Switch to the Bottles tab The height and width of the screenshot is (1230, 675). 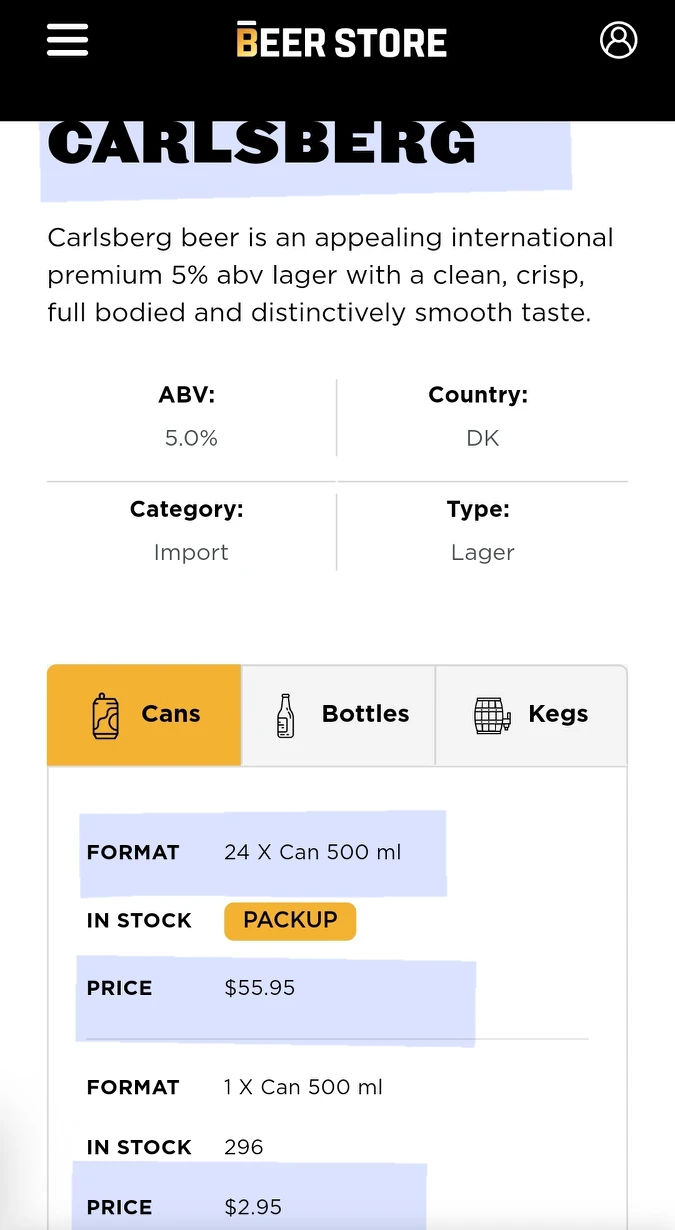click(339, 715)
